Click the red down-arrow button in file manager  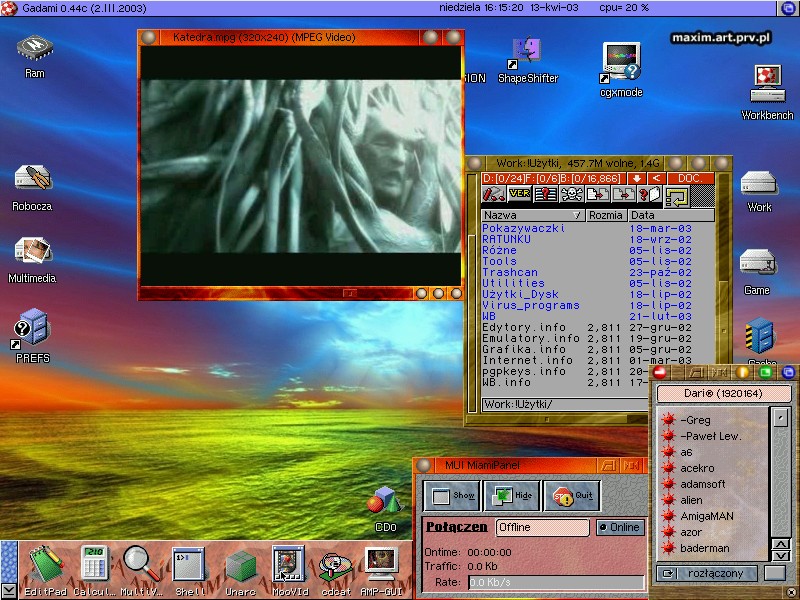pos(637,178)
